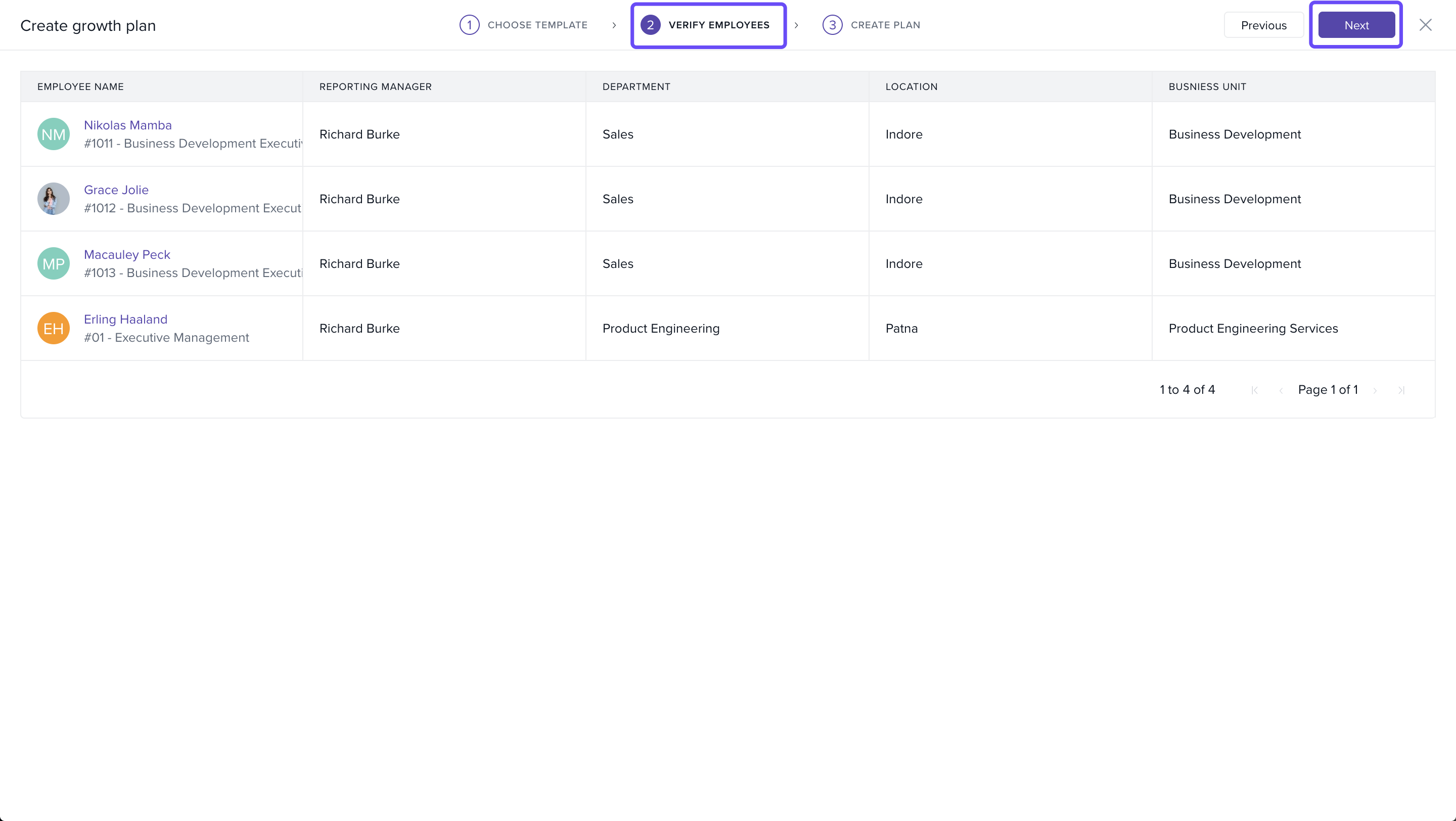Viewport: 1456px width, 821px height.
Task: Open Erling Haaland's profile link
Action: (125, 319)
